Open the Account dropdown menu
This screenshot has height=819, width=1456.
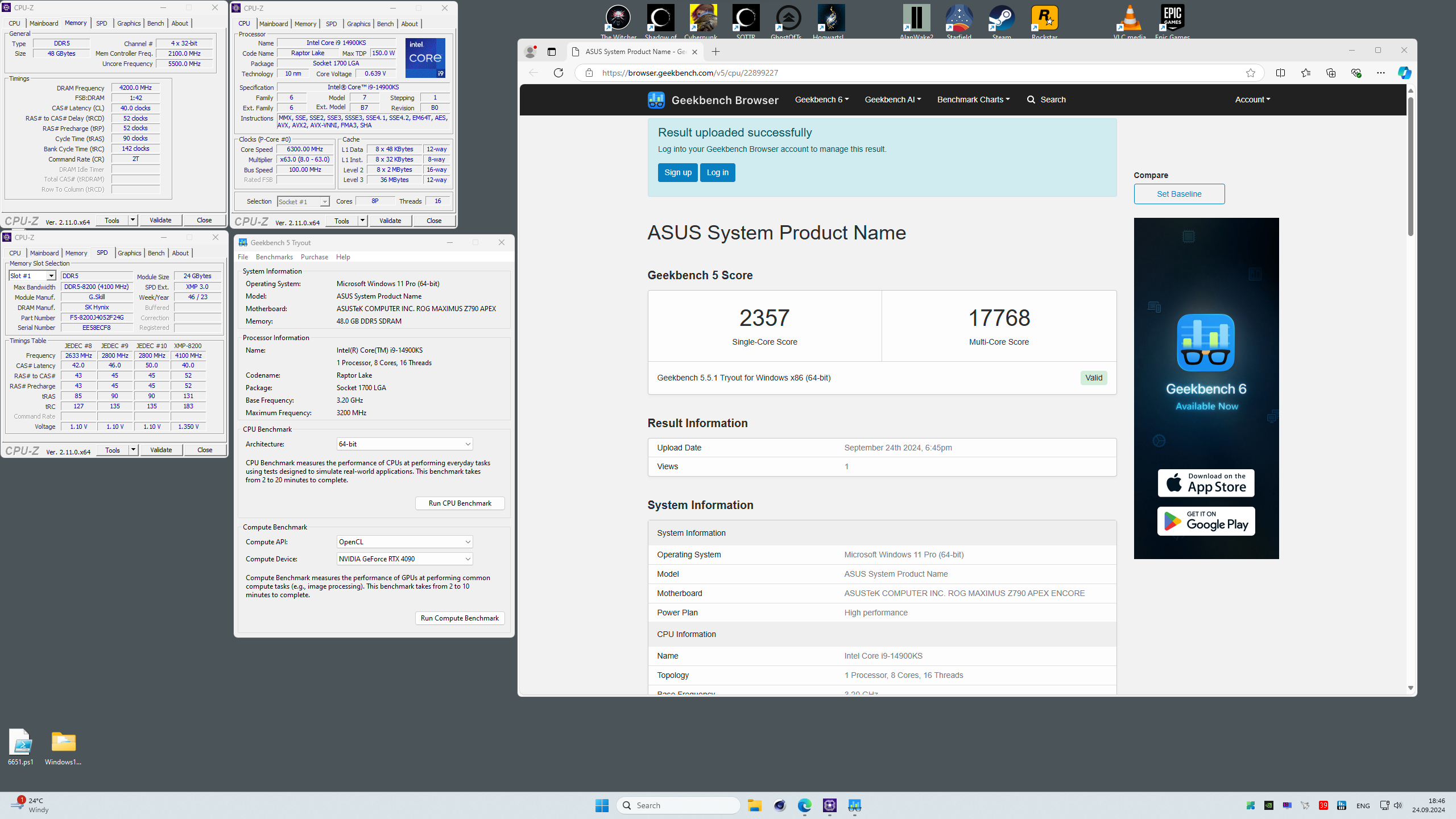click(x=1252, y=100)
